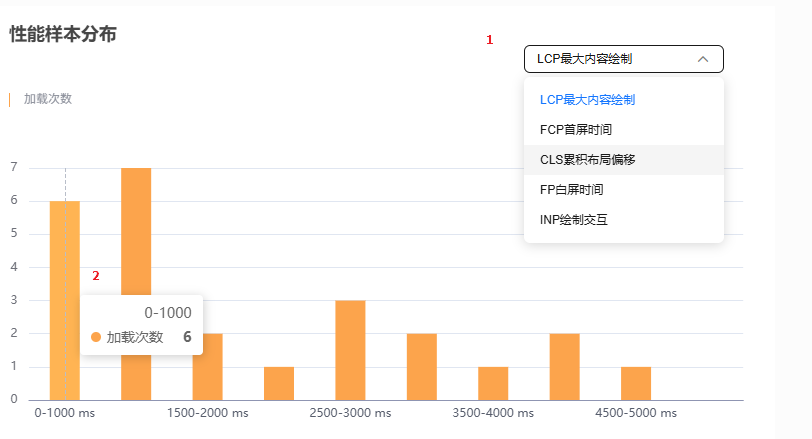Click the tallest bar with value 7
The width and height of the screenshot is (812, 439).
tap(136, 232)
